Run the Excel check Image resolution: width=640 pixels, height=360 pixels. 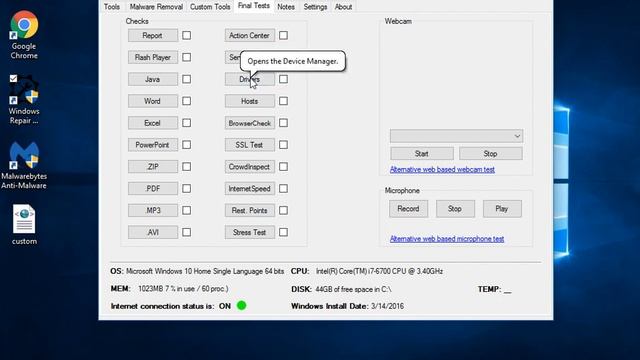[x=153, y=123]
